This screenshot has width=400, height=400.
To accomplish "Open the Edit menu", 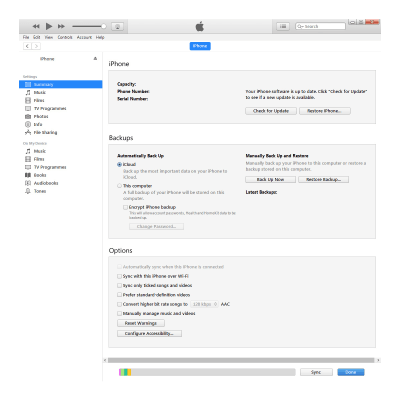I will [37, 37].
